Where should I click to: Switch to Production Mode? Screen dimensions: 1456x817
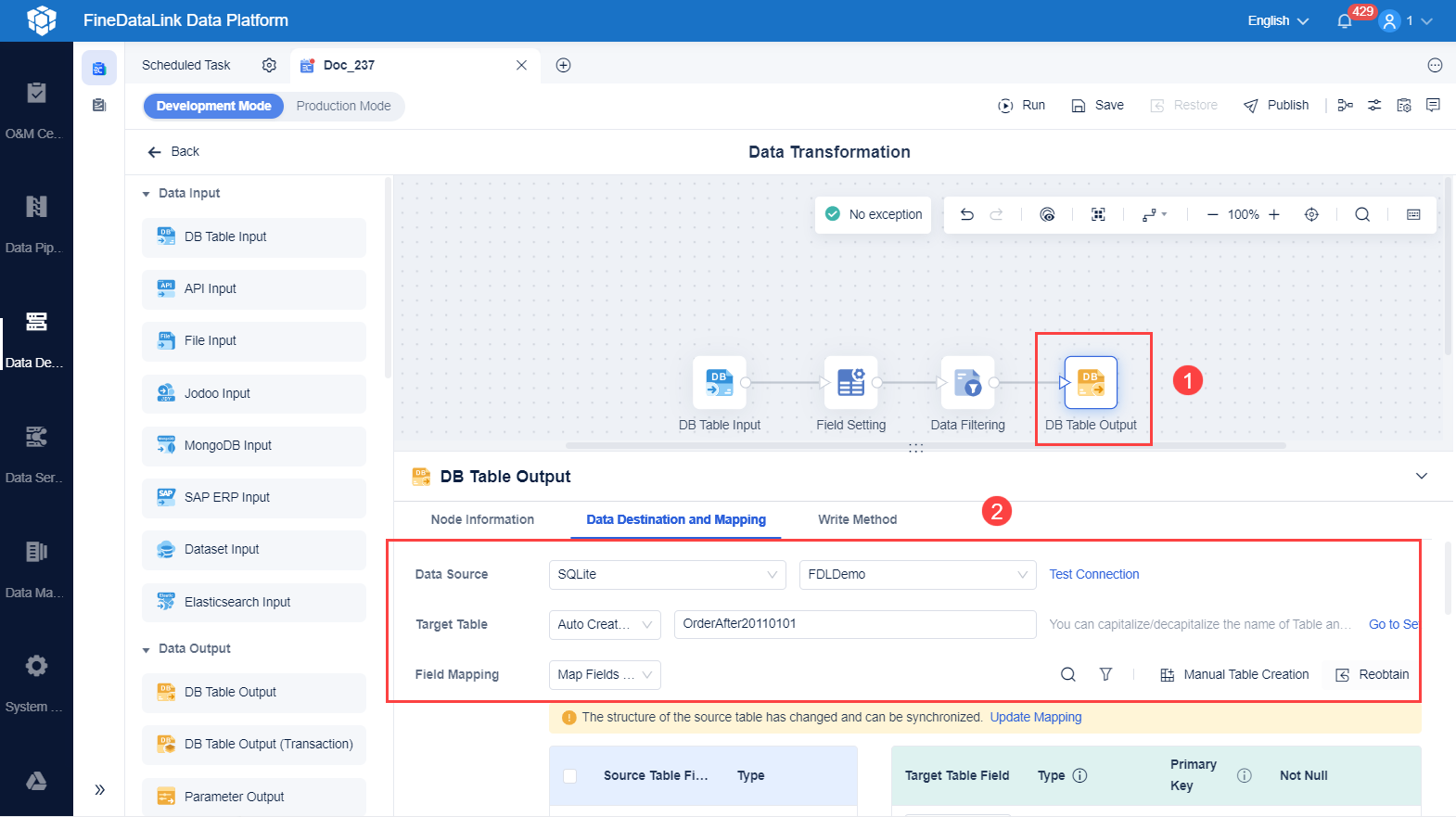[x=344, y=106]
